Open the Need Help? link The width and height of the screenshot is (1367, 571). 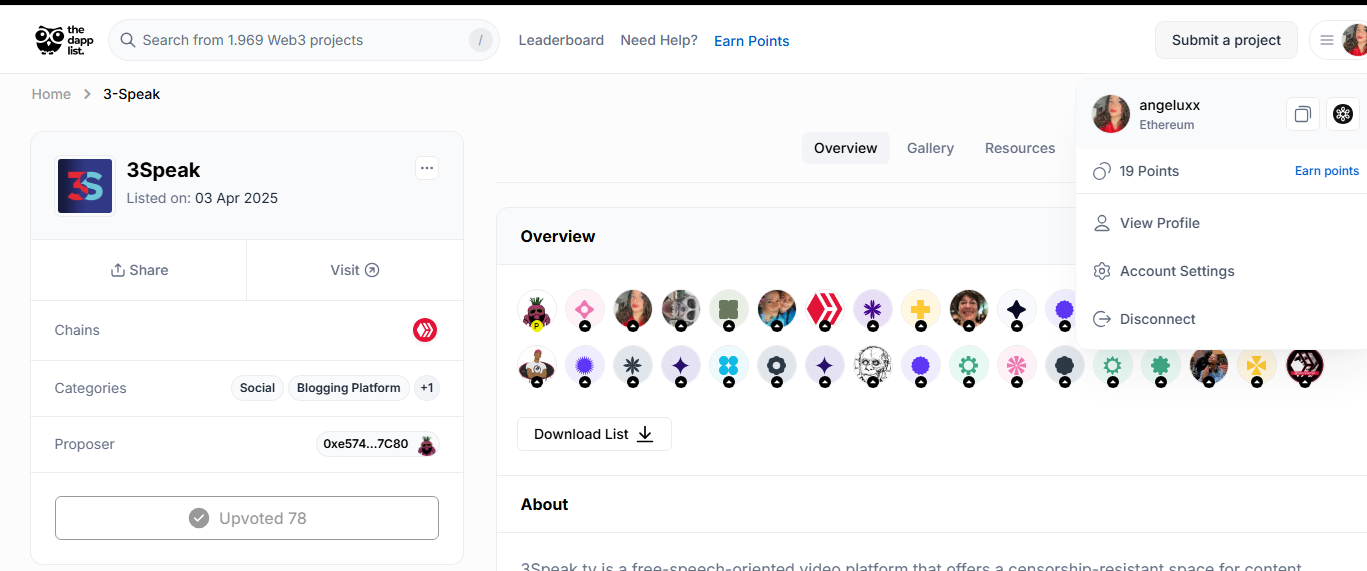(659, 40)
